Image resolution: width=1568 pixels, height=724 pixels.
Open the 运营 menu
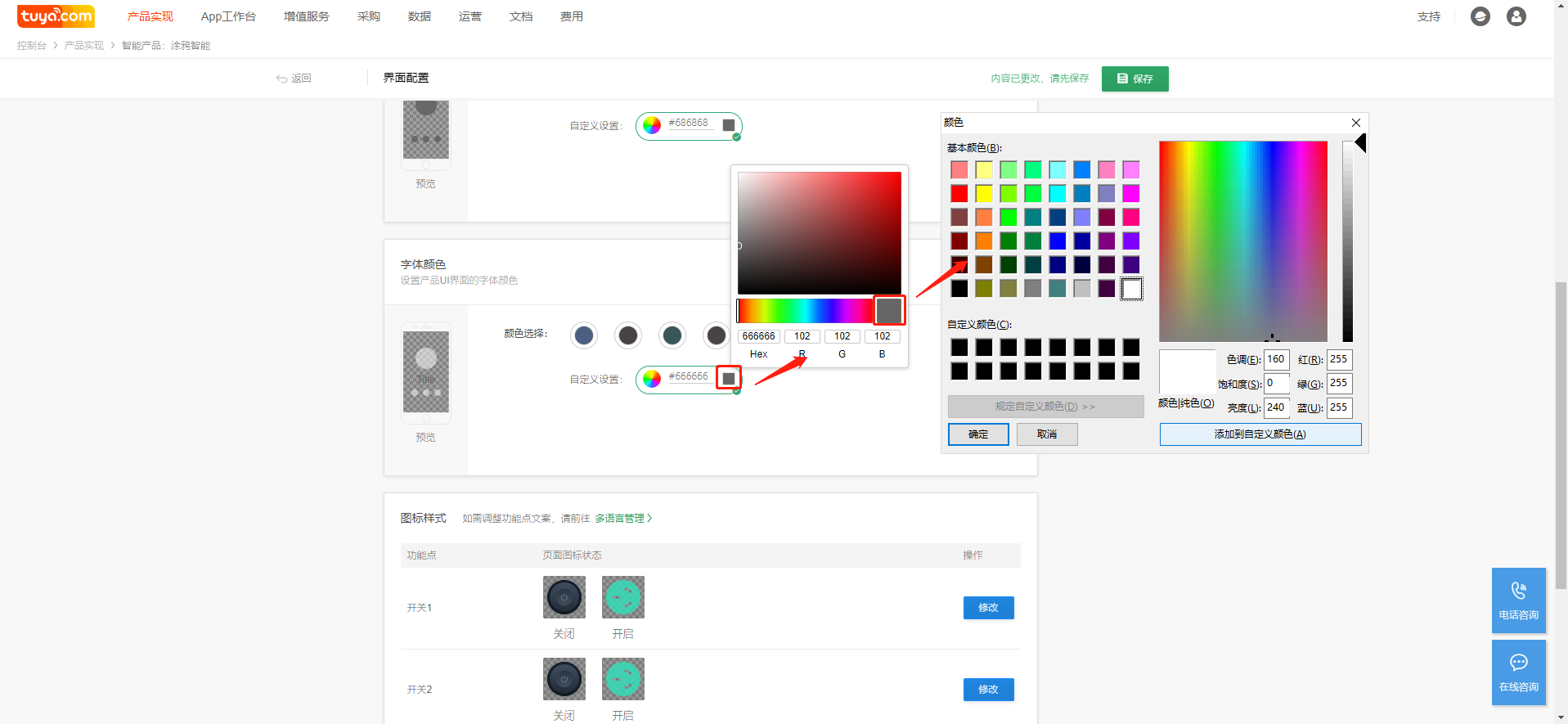[x=470, y=16]
